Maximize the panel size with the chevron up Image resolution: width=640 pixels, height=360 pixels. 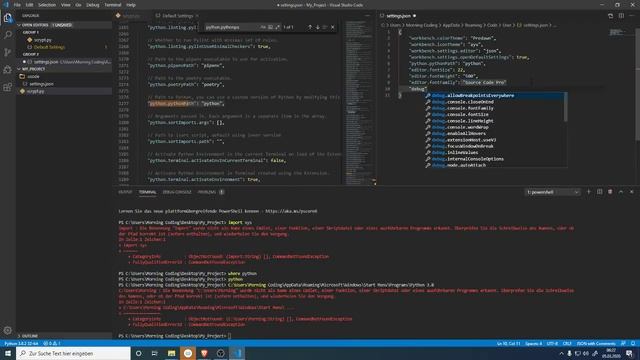pos(621,192)
